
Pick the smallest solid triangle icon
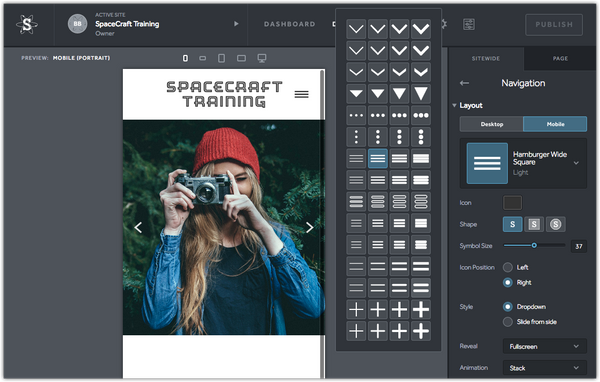tap(356, 94)
